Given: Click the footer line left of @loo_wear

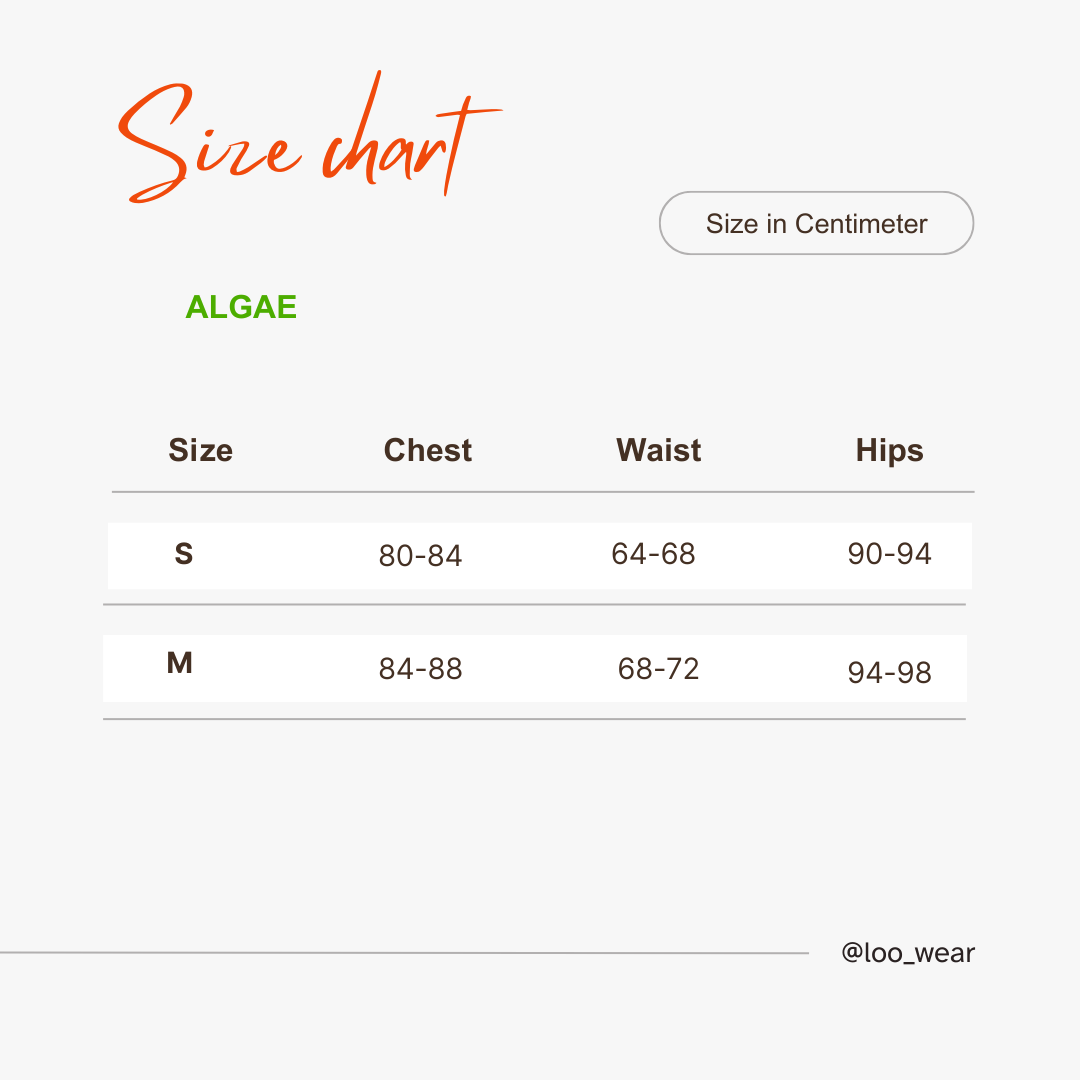Looking at the screenshot, I should (404, 953).
